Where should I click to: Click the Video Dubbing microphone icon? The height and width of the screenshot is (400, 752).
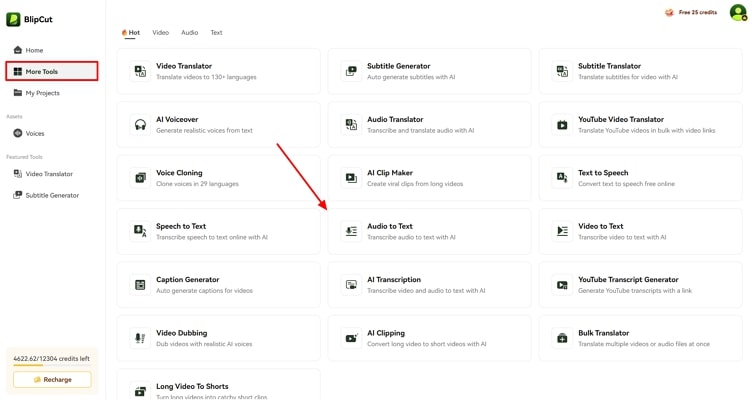pos(140,338)
